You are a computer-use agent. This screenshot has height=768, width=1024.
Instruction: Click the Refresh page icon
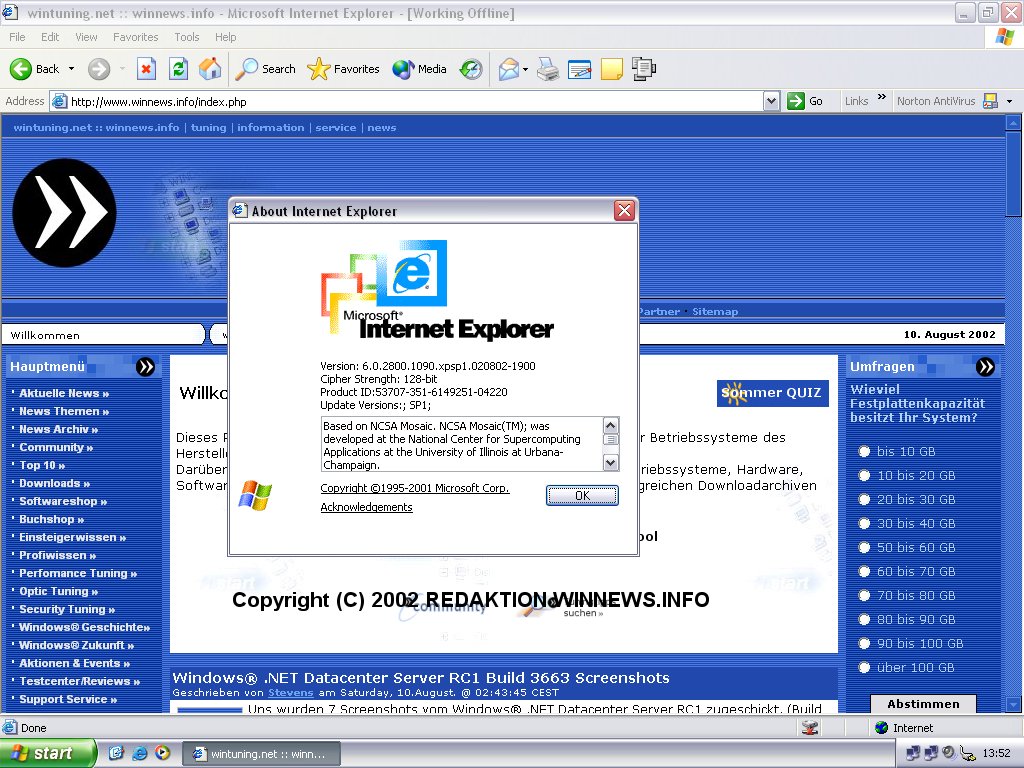(x=178, y=69)
